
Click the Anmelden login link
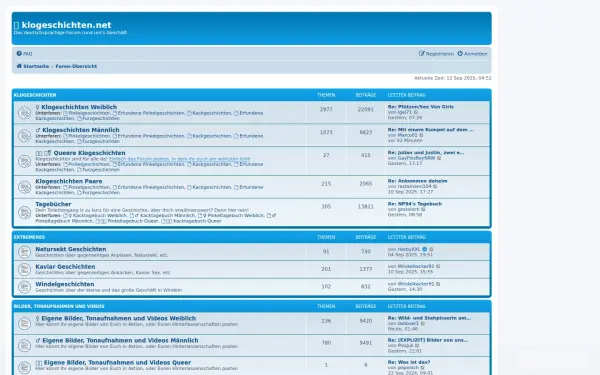472,54
